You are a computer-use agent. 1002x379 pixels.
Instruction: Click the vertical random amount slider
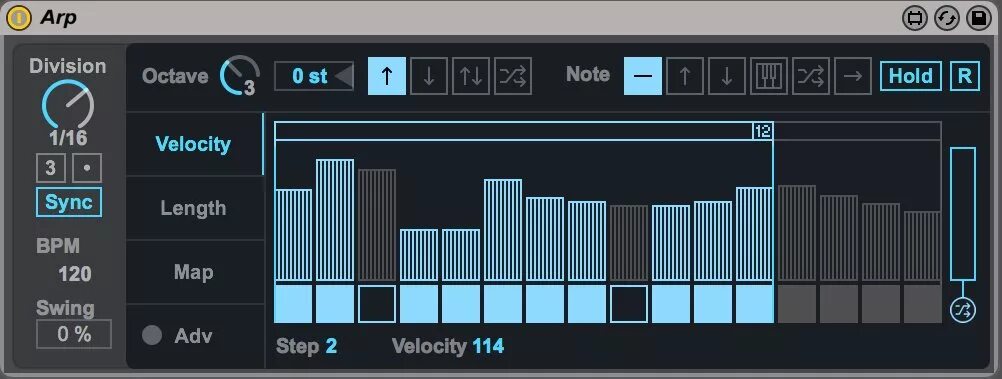click(963, 213)
